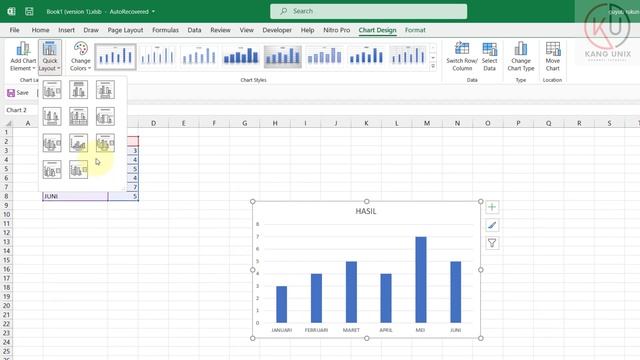Screen dimensions: 640x360
Task: Switch to the Nitro Pro tab
Action: 336,30
